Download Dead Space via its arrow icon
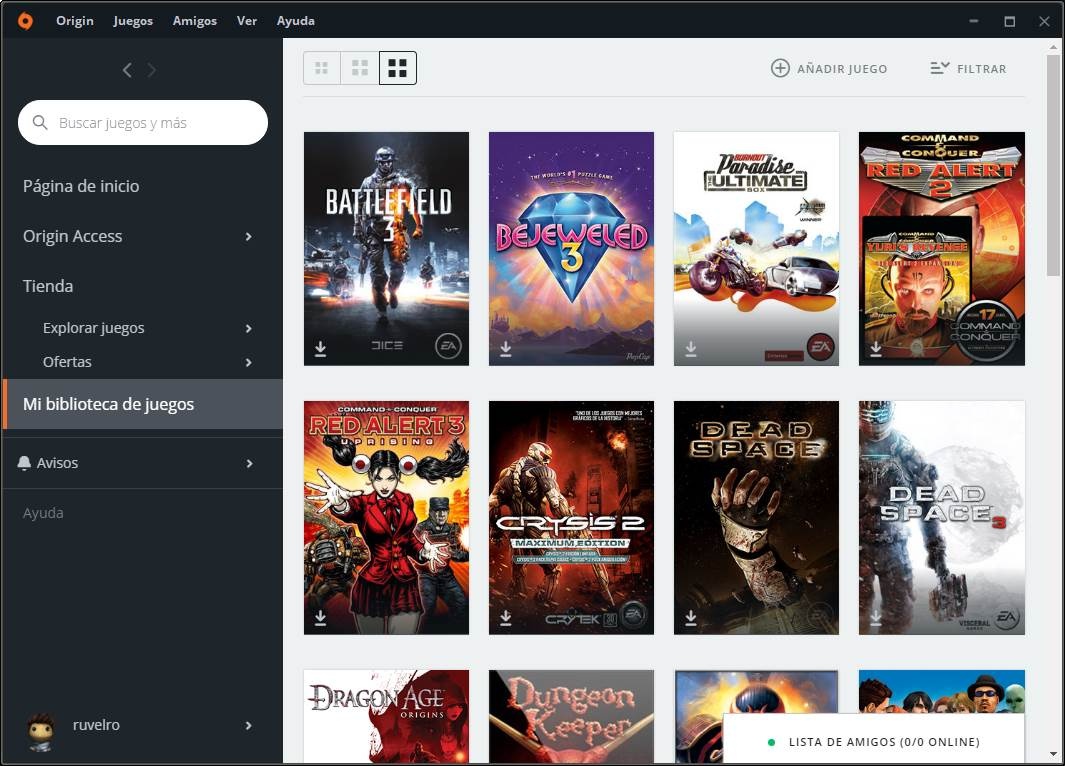Image resolution: width=1065 pixels, height=766 pixels. [691, 618]
